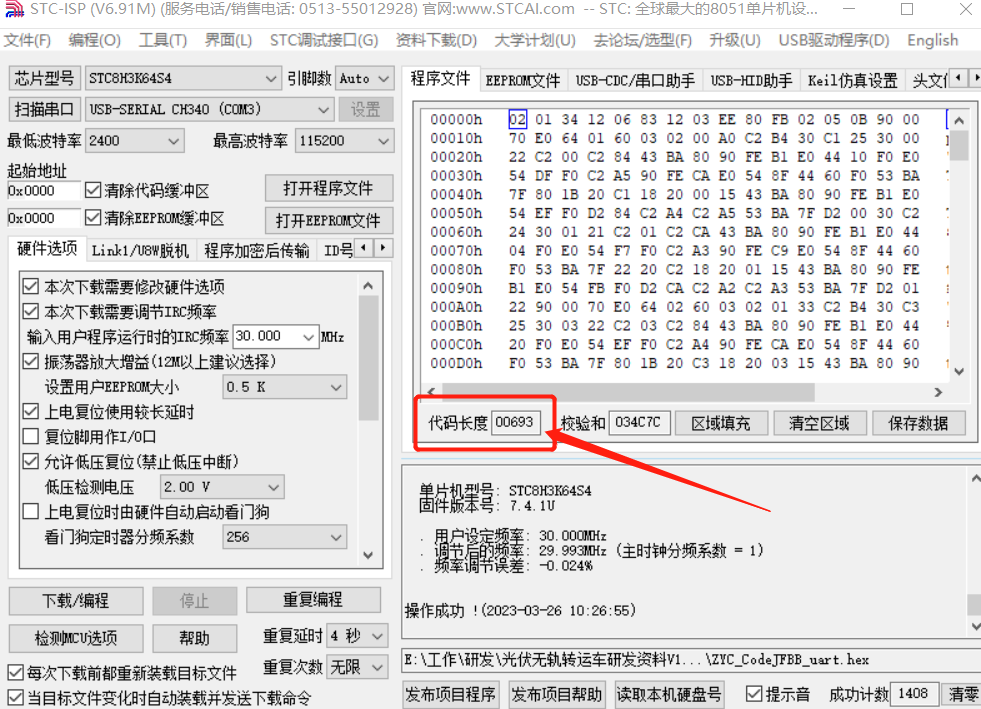The width and height of the screenshot is (981, 709).
Task: Toggle 清除EEPROM缓冲区 checkbox
Action: pyautogui.click(x=93, y=218)
